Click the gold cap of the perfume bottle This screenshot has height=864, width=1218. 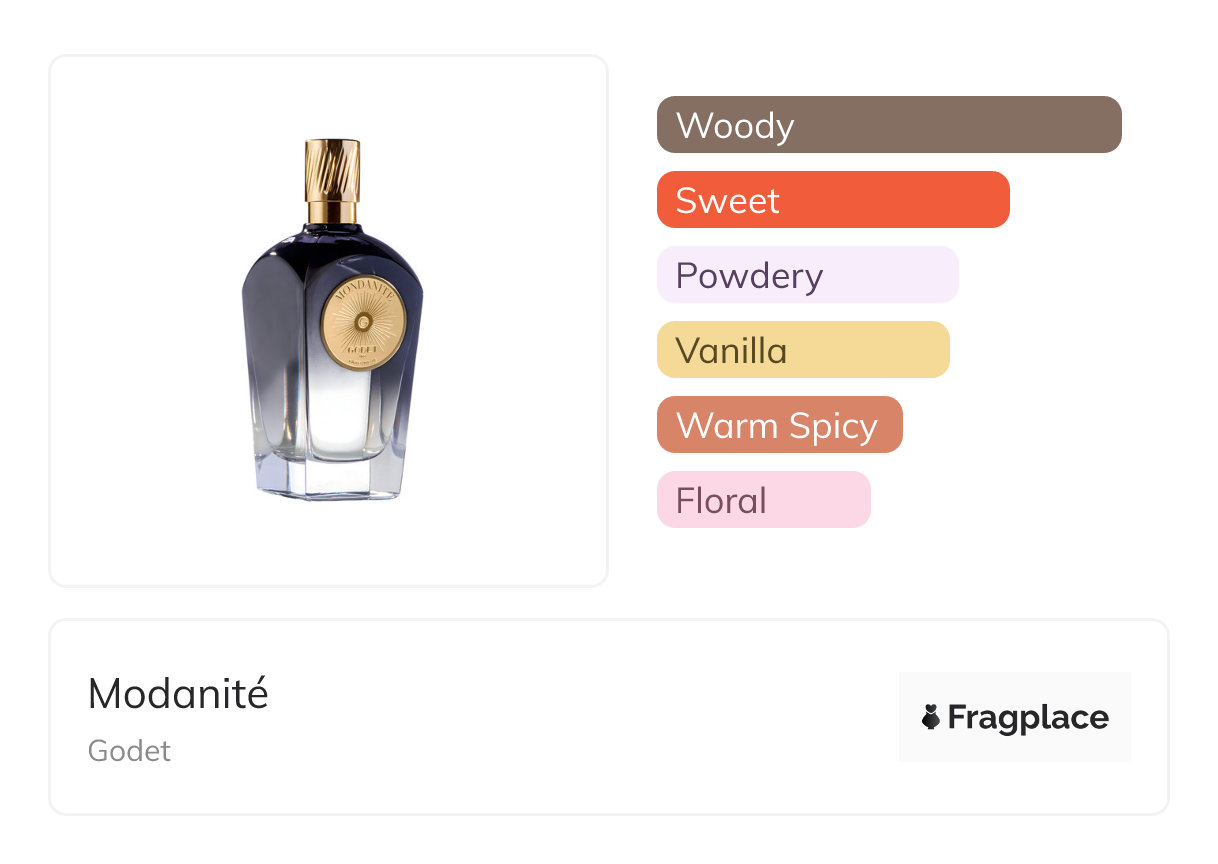pyautogui.click(x=332, y=168)
